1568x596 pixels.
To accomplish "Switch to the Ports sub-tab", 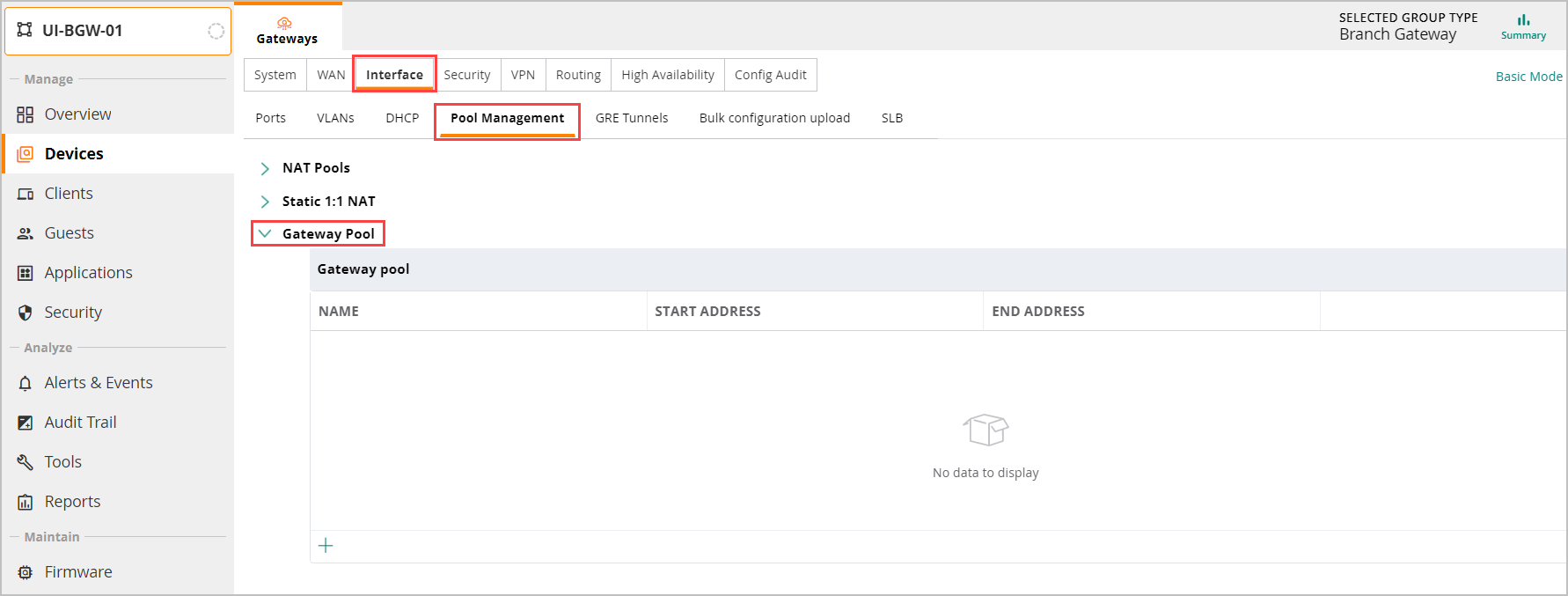I will click(271, 118).
